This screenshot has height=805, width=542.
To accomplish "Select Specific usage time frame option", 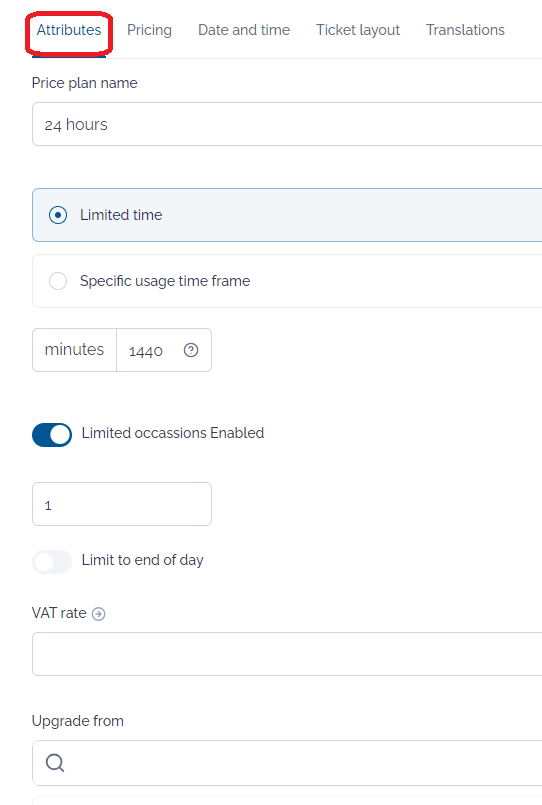I will (287, 281).
